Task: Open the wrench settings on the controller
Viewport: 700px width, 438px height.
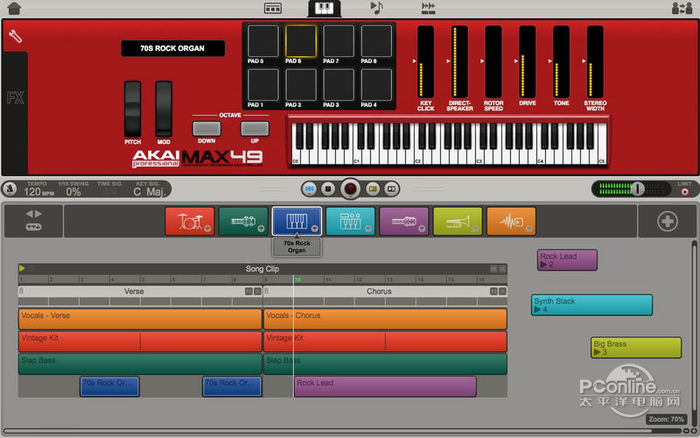Action: point(15,36)
